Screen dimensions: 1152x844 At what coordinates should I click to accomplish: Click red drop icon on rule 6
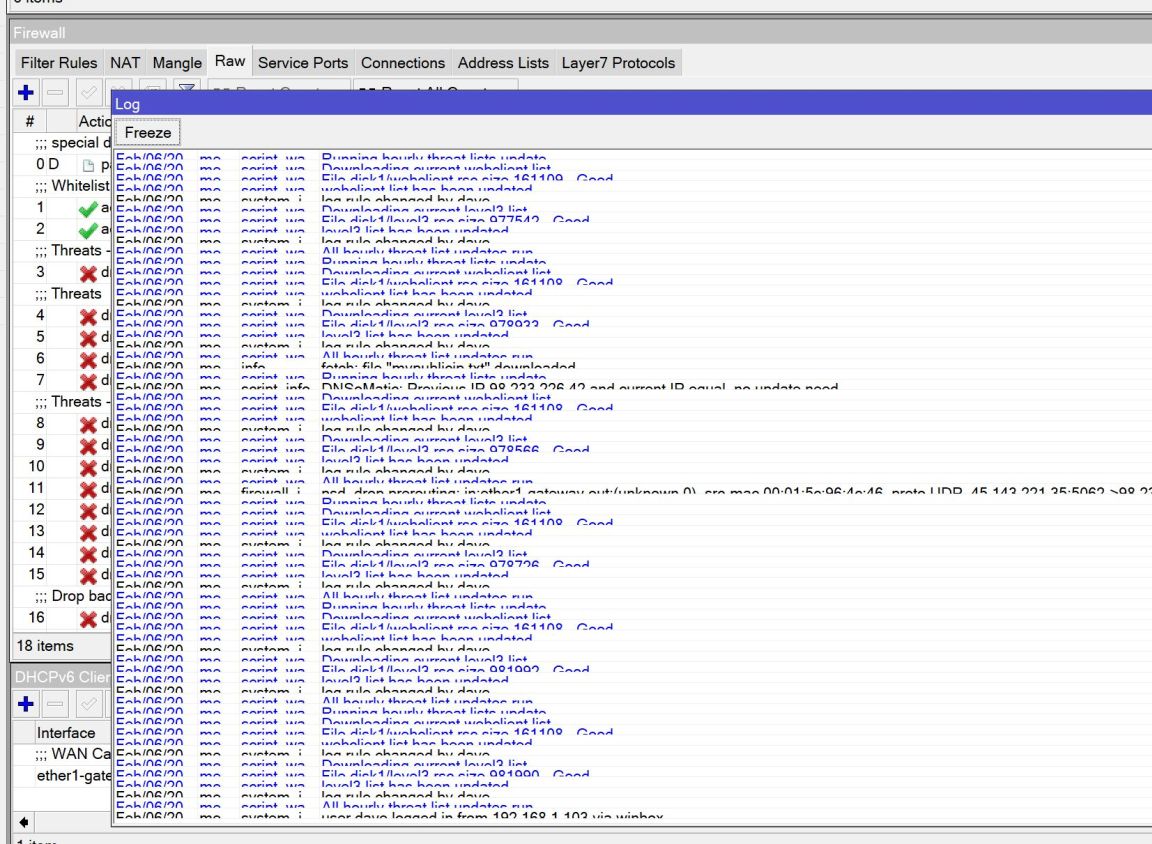88,360
